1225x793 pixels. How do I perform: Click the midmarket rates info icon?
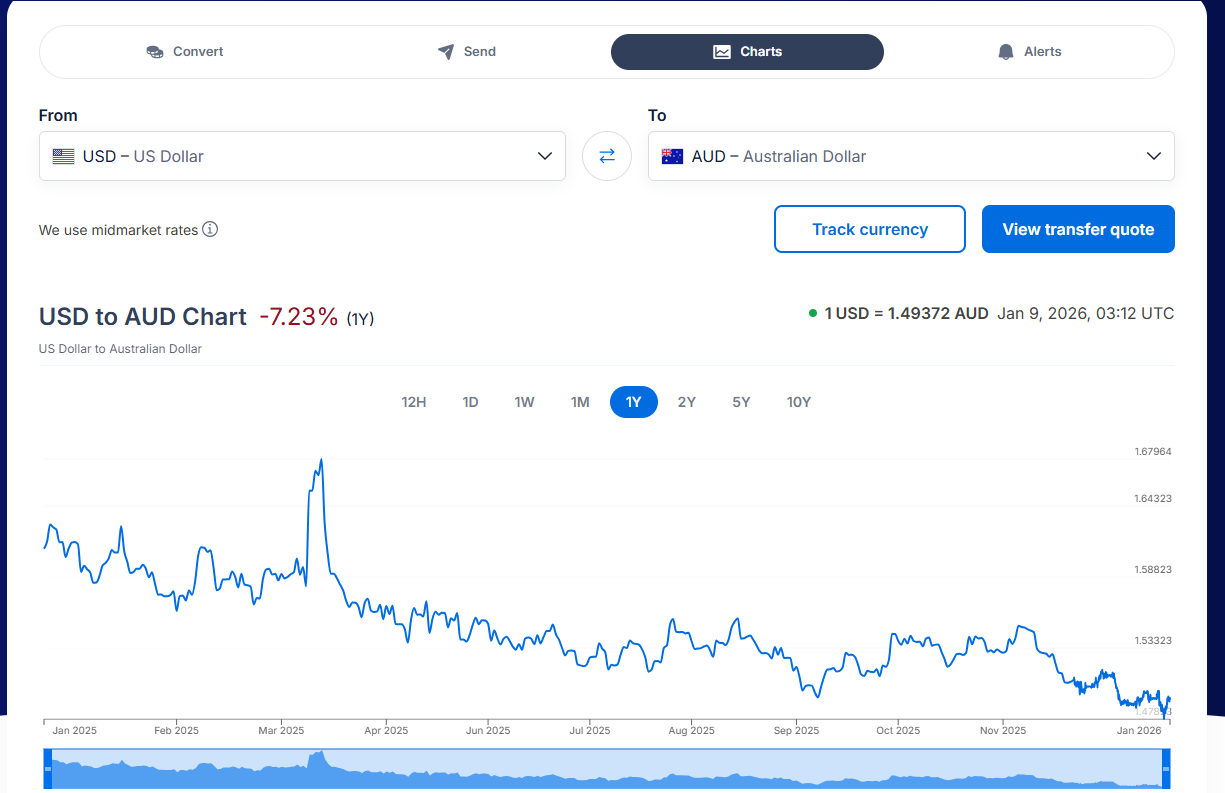[210, 229]
